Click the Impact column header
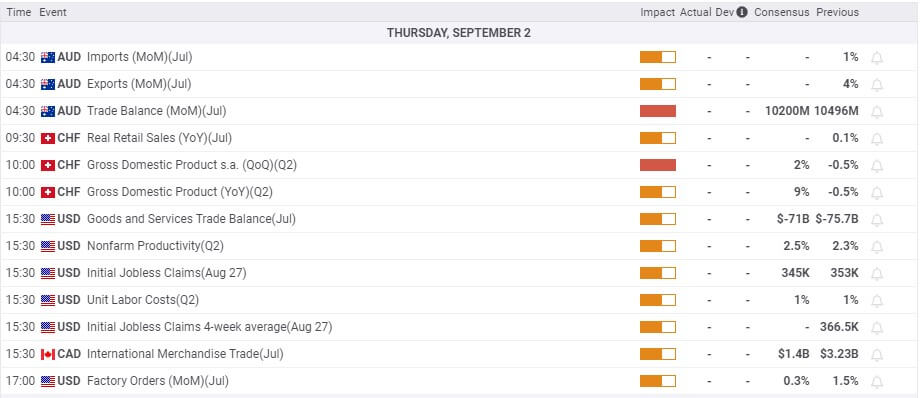This screenshot has width=920, height=398. coord(657,12)
